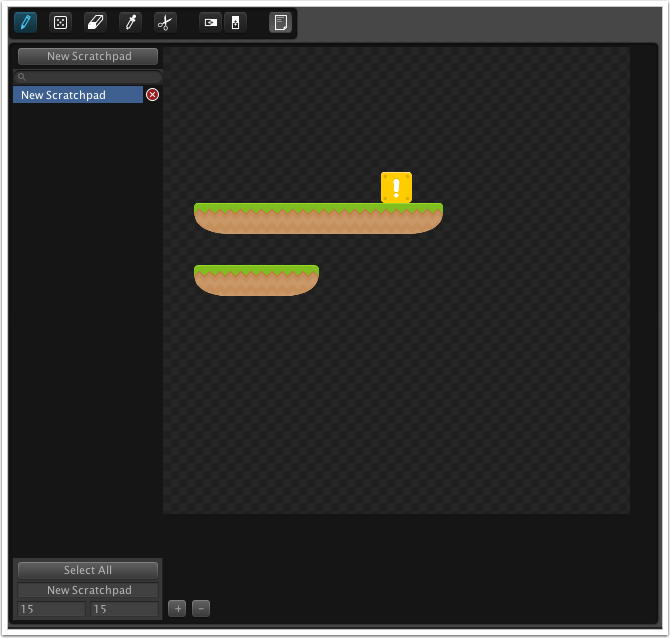Select the Eraser tool
670x638 pixels.
[95, 22]
